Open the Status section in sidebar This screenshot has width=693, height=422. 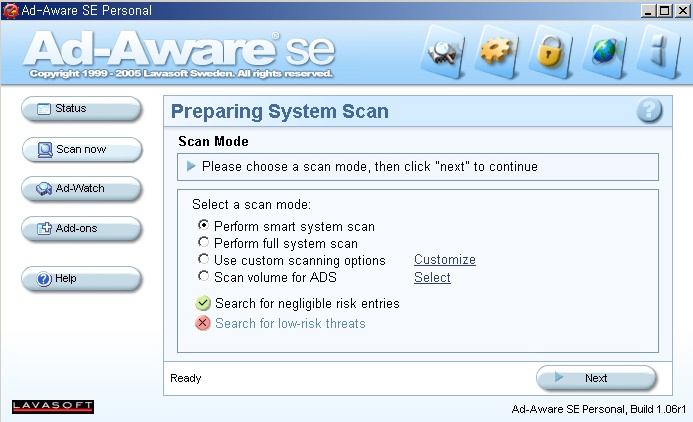(80, 109)
